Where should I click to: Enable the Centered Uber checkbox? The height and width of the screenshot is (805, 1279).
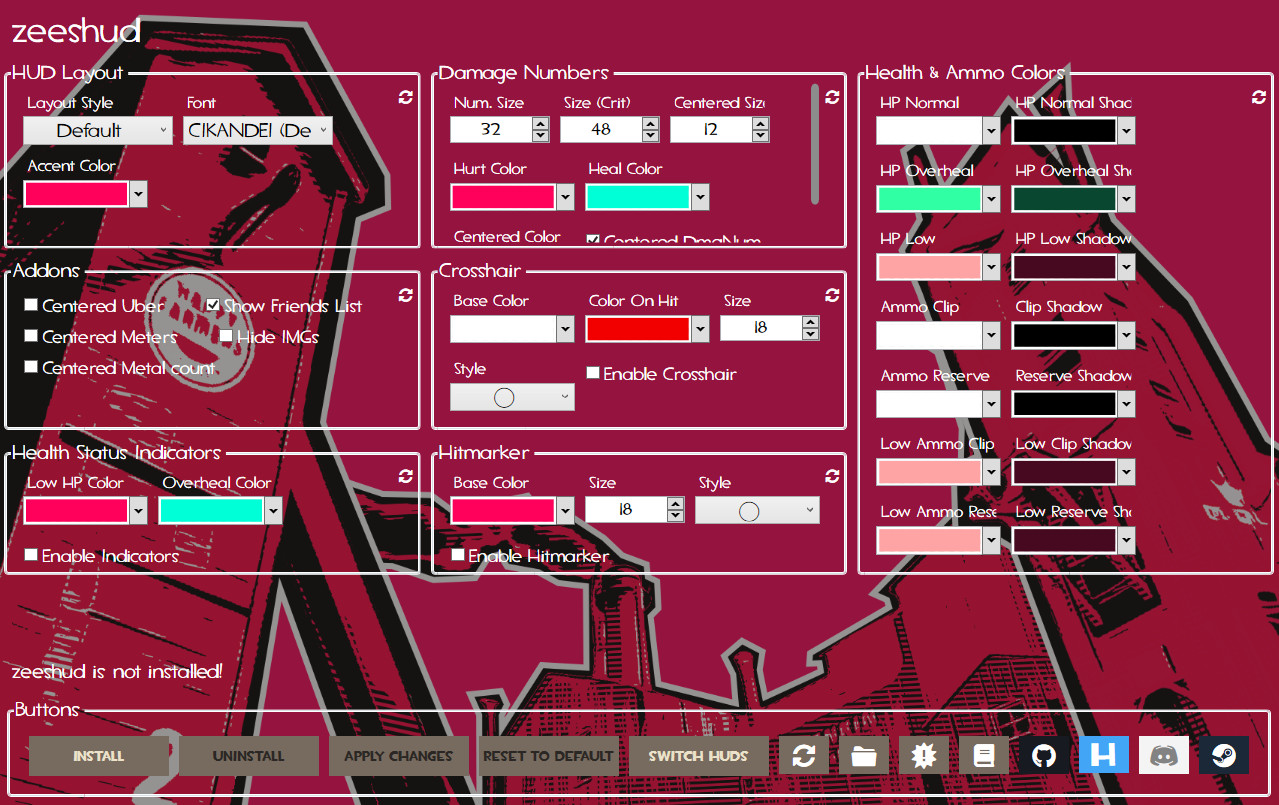pos(30,304)
